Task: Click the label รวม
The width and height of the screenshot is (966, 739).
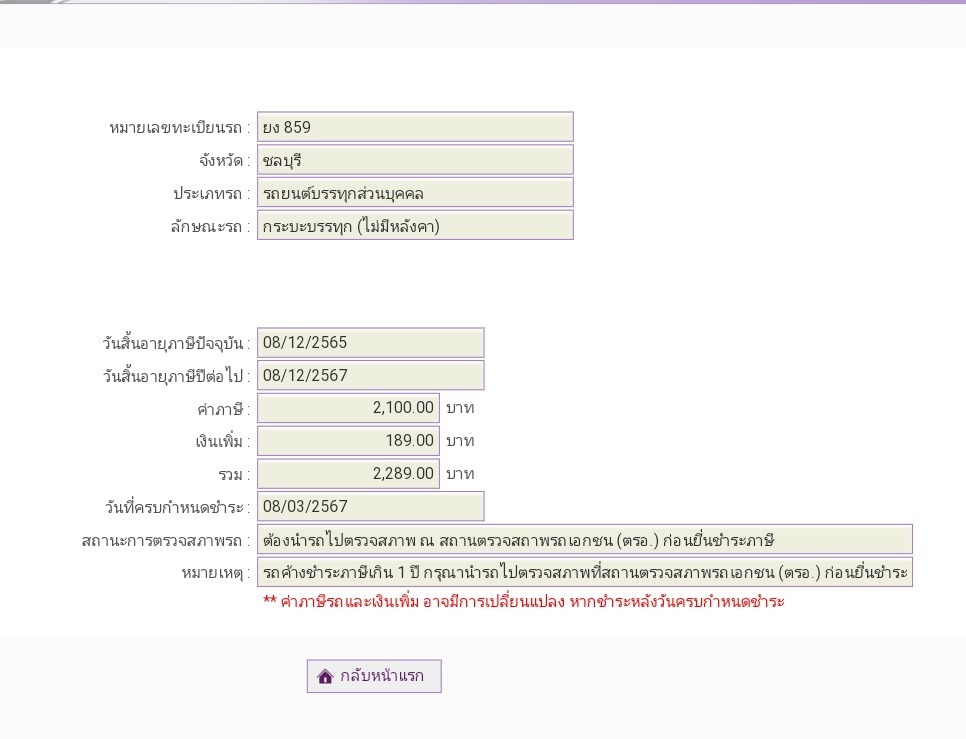Action: tap(233, 475)
